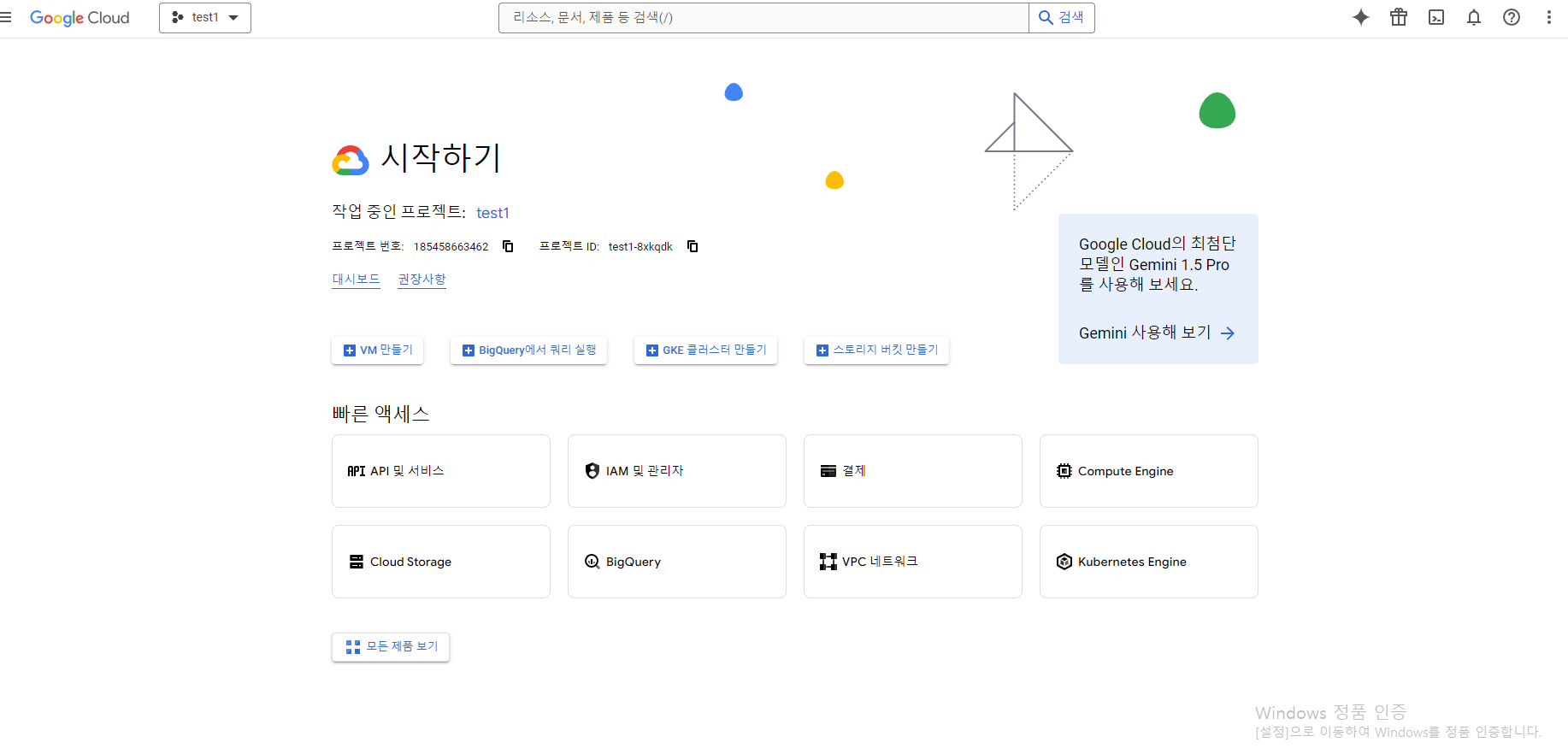Click the billing card icon

coord(828,471)
